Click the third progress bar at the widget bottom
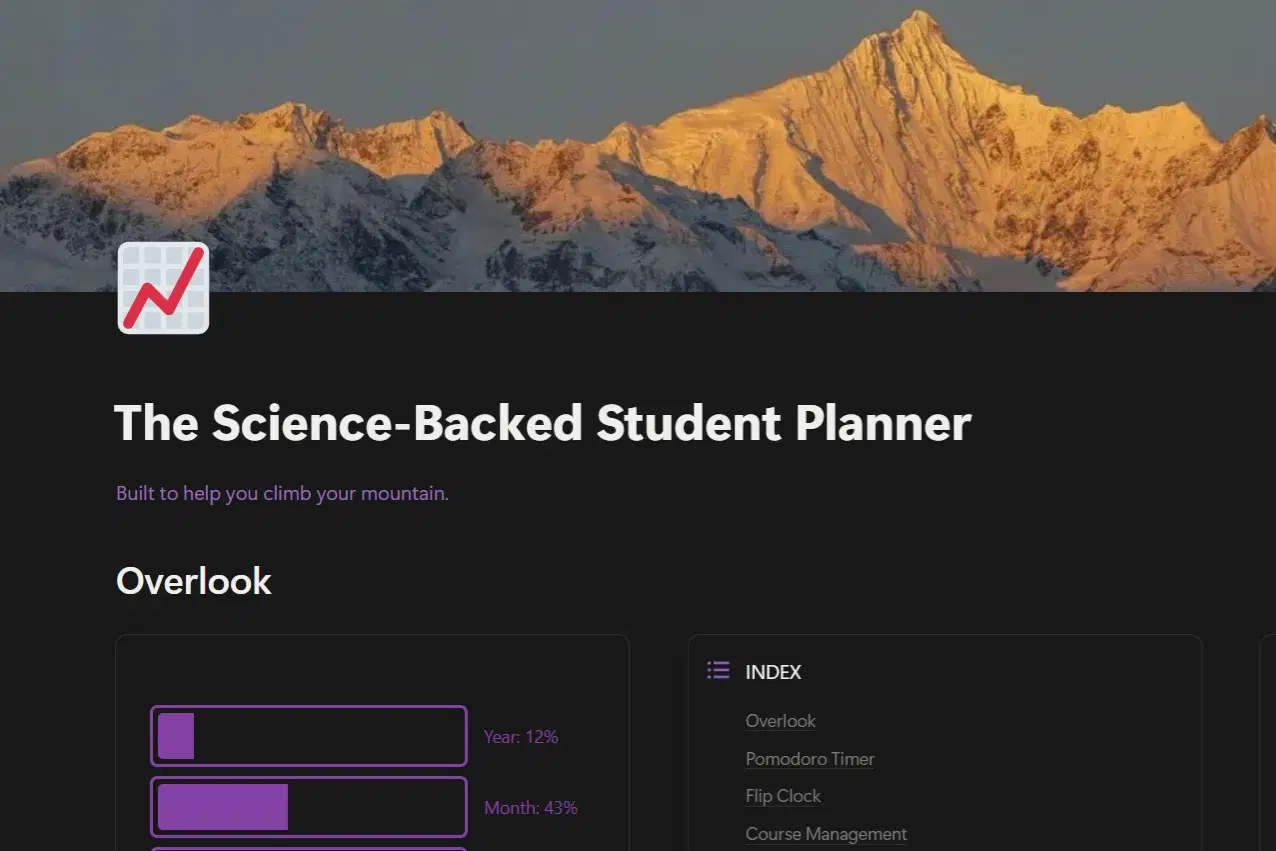Screen dimensions: 1276x851 (308, 848)
